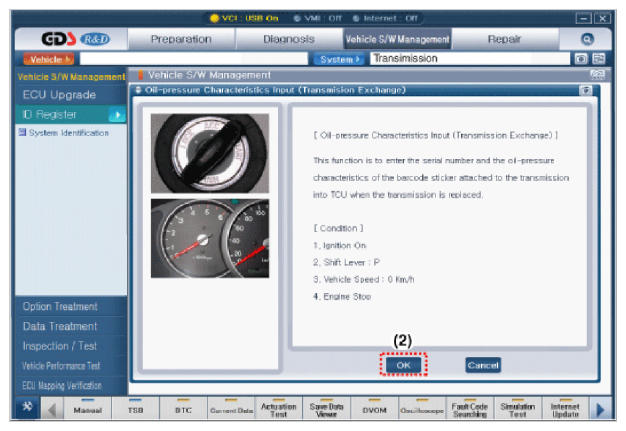Click the instrument cluster gauge photo

210,238
